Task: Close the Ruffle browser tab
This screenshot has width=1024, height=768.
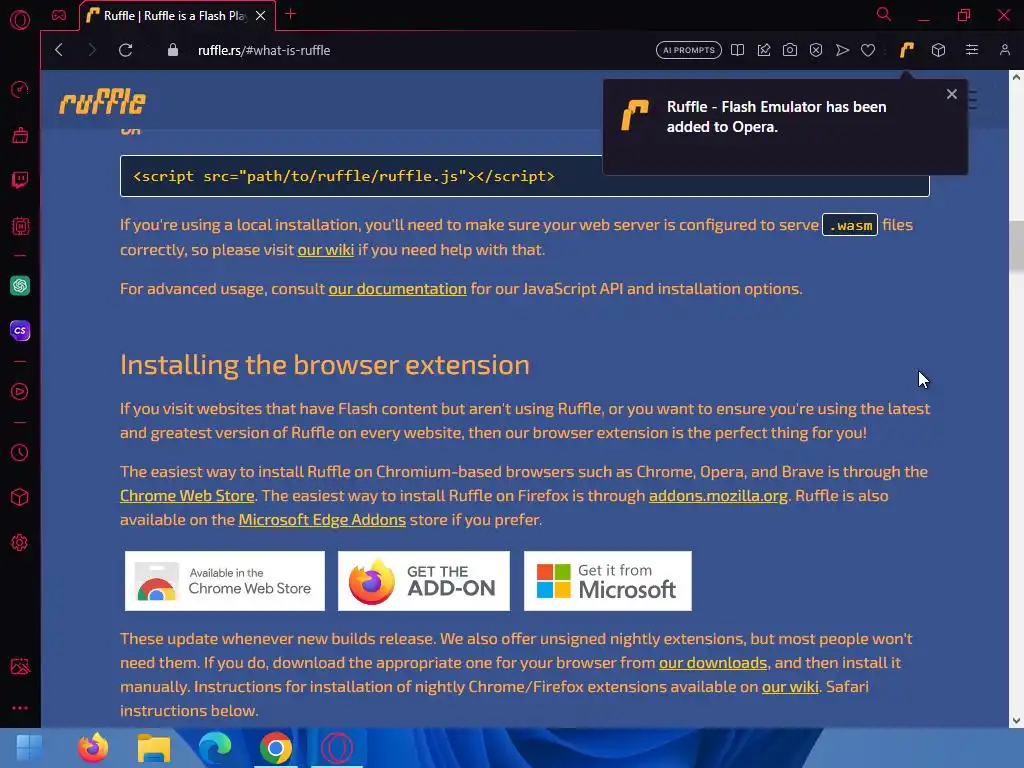Action: [261, 16]
